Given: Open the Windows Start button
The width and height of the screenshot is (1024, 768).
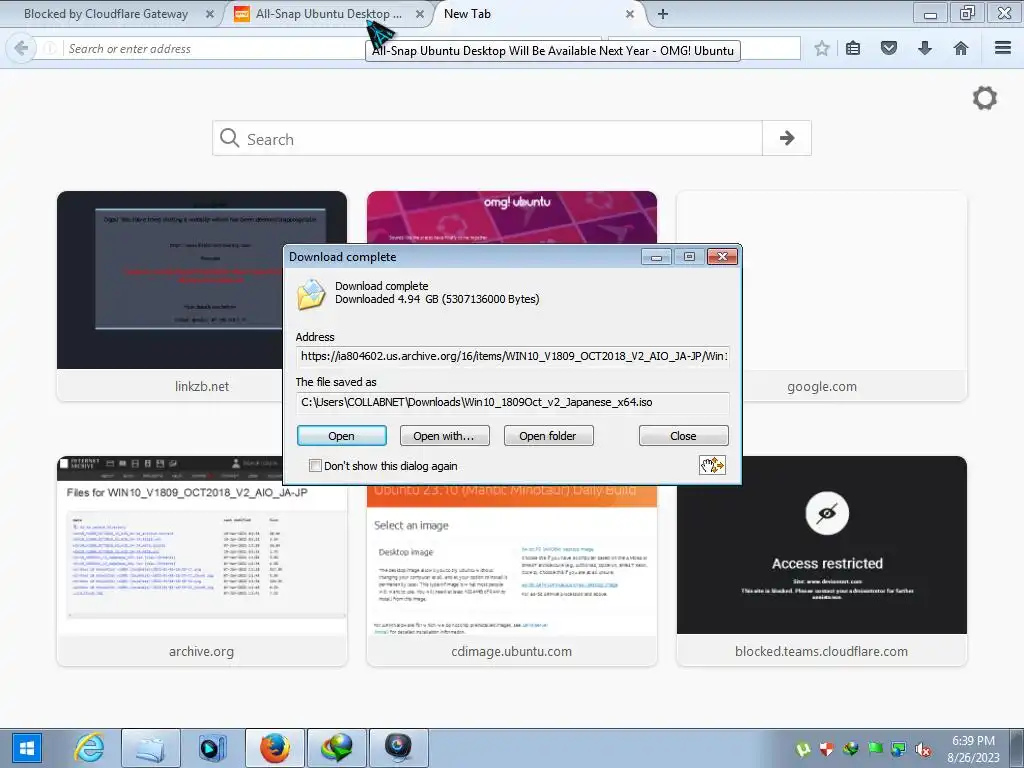Looking at the screenshot, I should coord(26,748).
